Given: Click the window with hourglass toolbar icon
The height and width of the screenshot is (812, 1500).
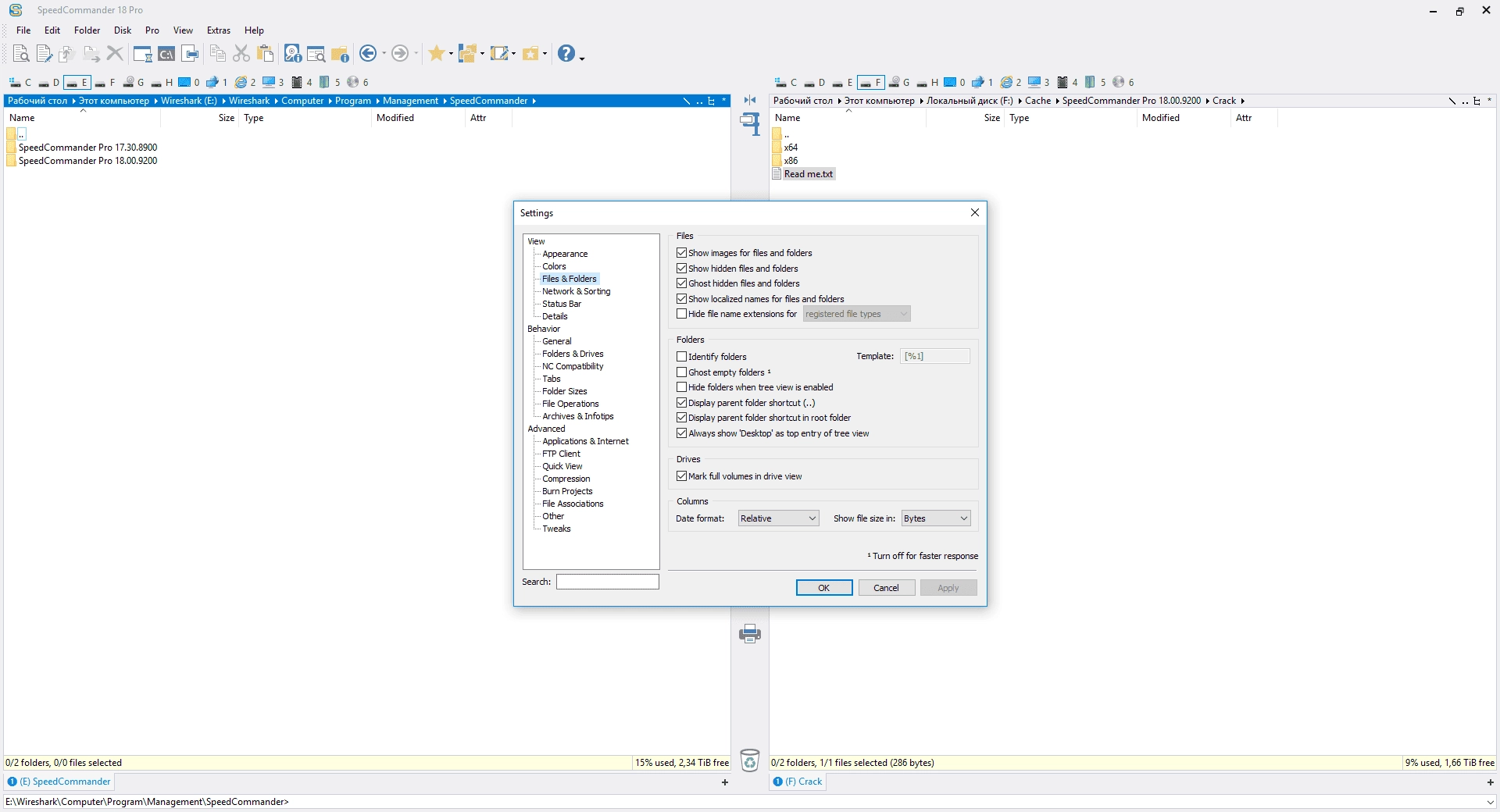Looking at the screenshot, I should point(142,53).
